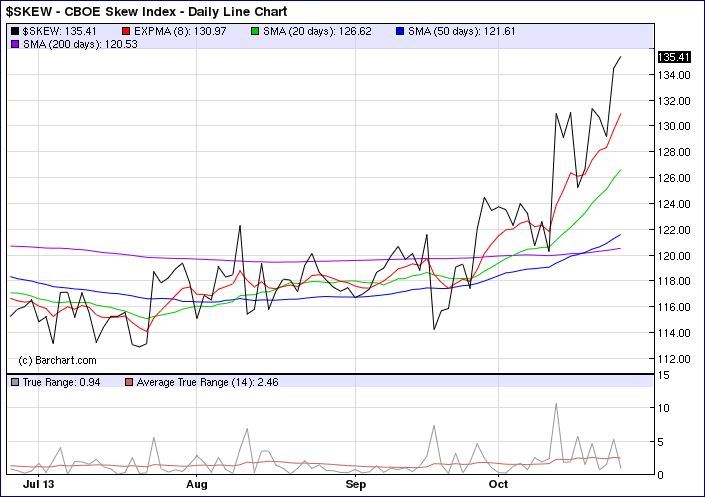Click the (c) Barchart.com credit text

pos(57,360)
